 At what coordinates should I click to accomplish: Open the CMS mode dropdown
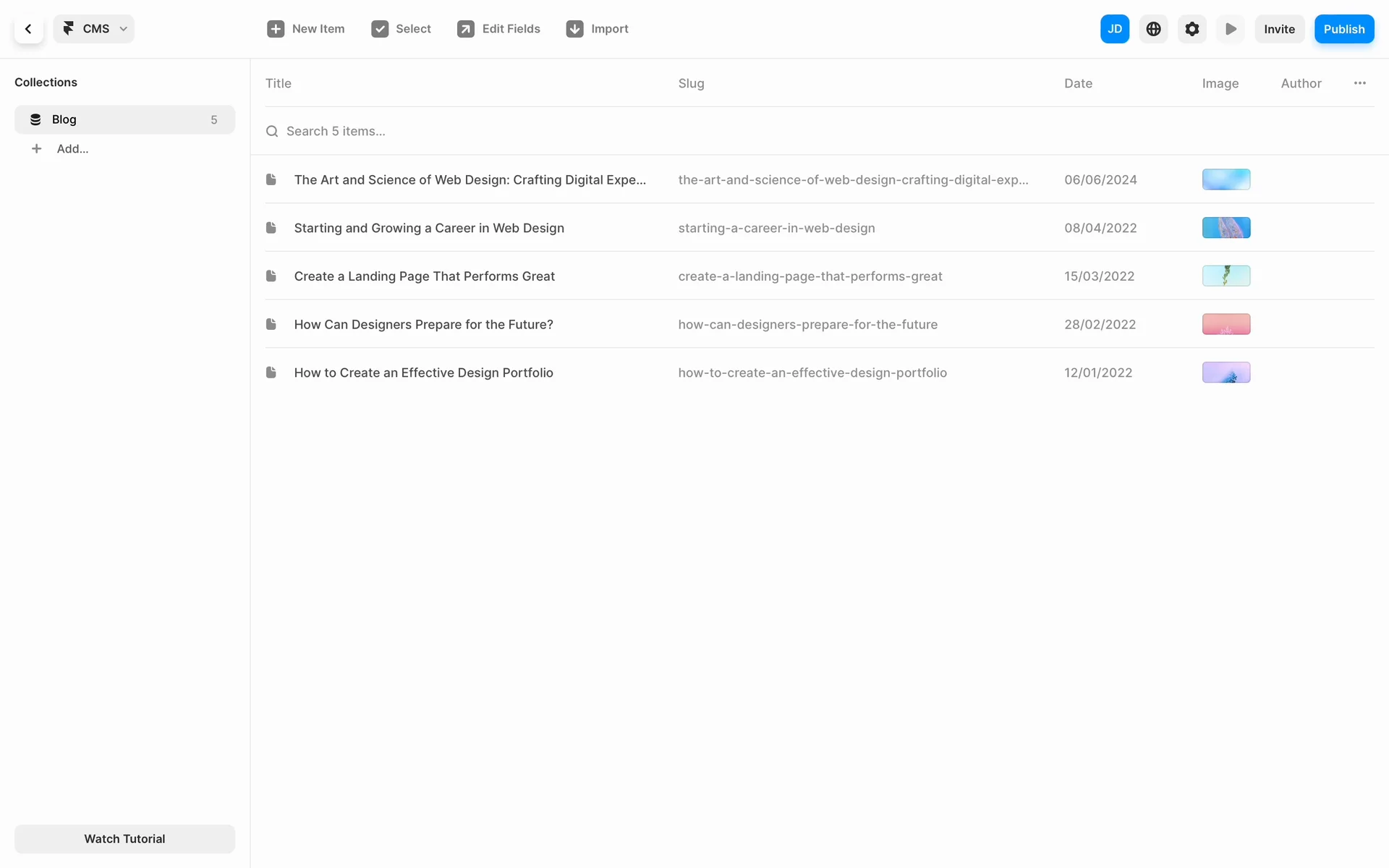94,29
